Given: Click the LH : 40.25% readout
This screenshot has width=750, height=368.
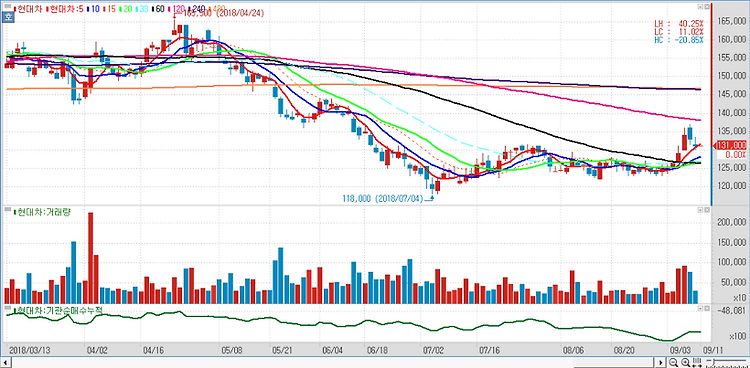Looking at the screenshot, I should tap(679, 23).
